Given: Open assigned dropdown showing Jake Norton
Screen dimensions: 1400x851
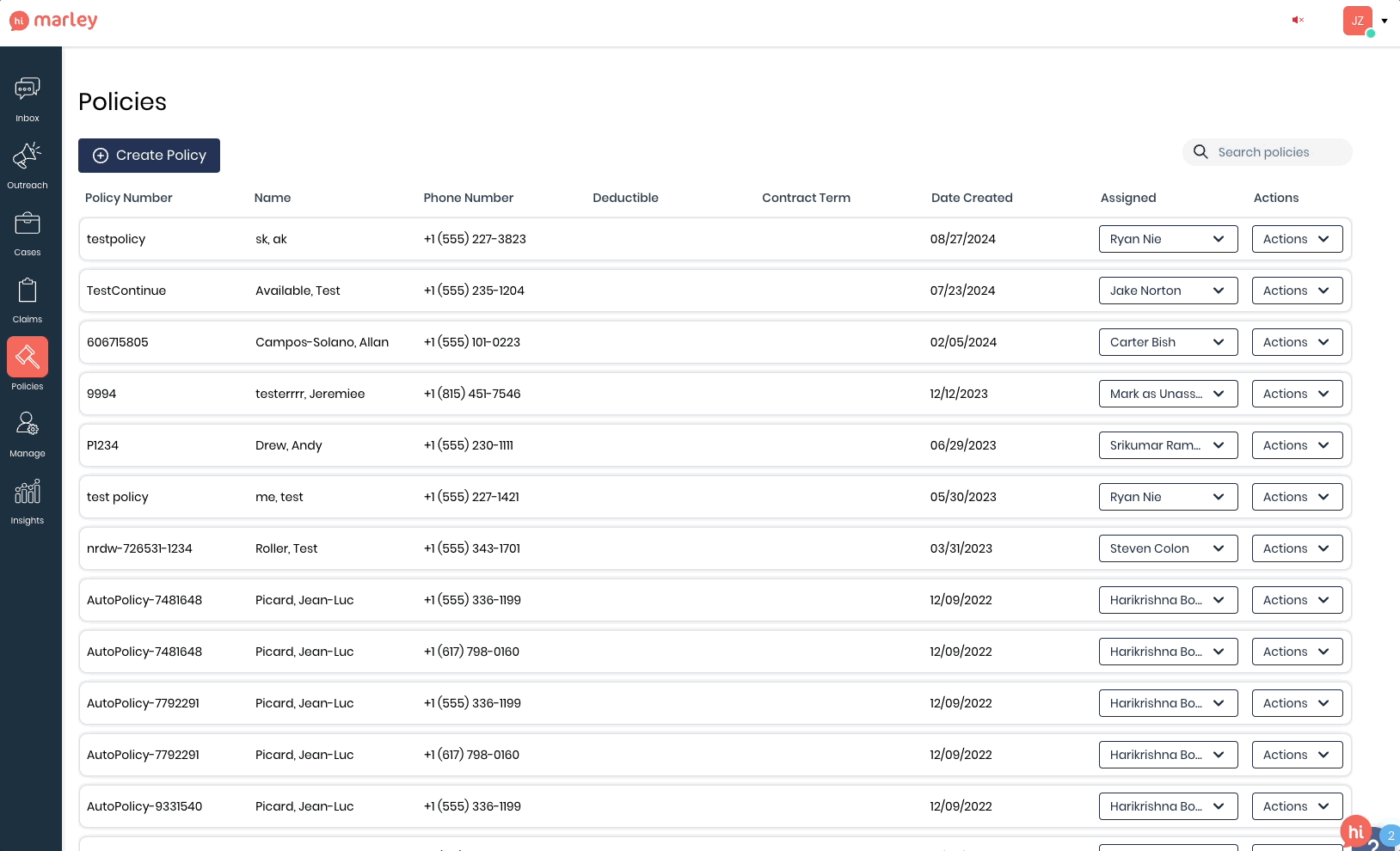Looking at the screenshot, I should (x=1168, y=291).
